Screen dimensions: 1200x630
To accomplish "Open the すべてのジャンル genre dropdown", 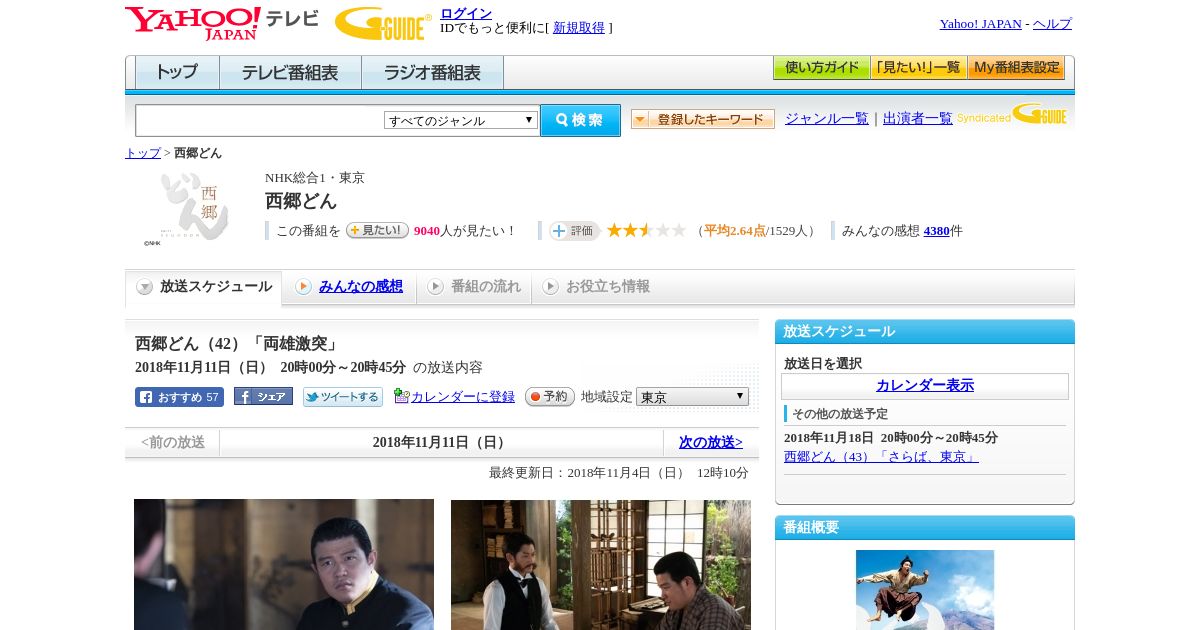I will [461, 120].
